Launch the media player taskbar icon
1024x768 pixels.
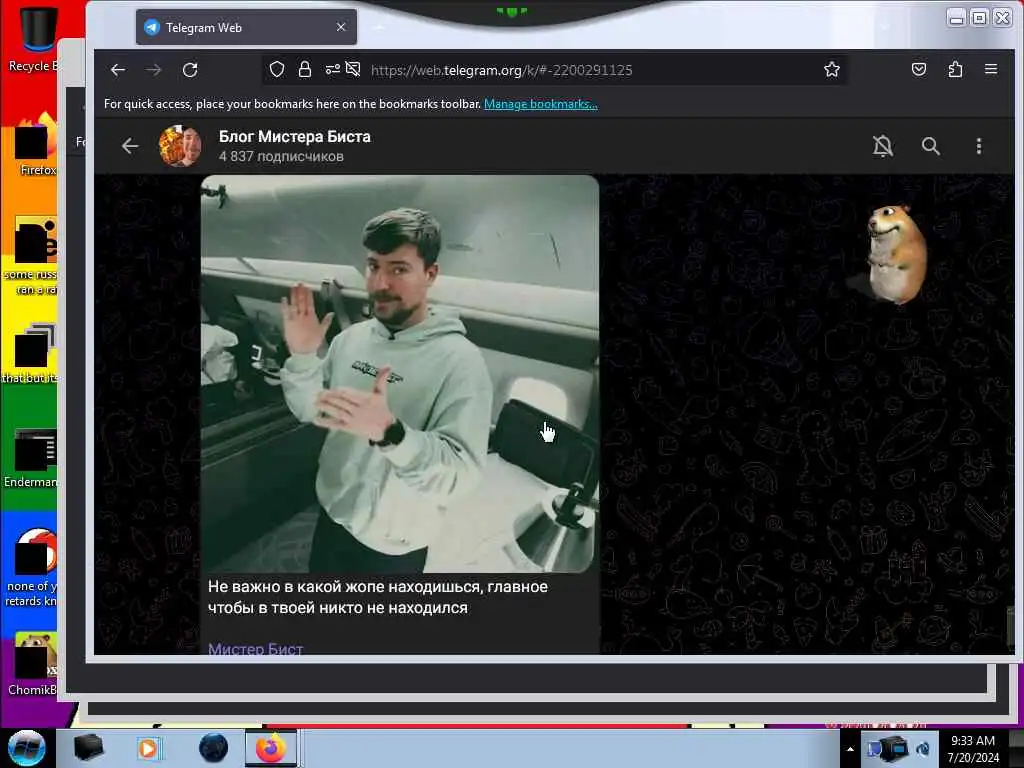click(148, 748)
